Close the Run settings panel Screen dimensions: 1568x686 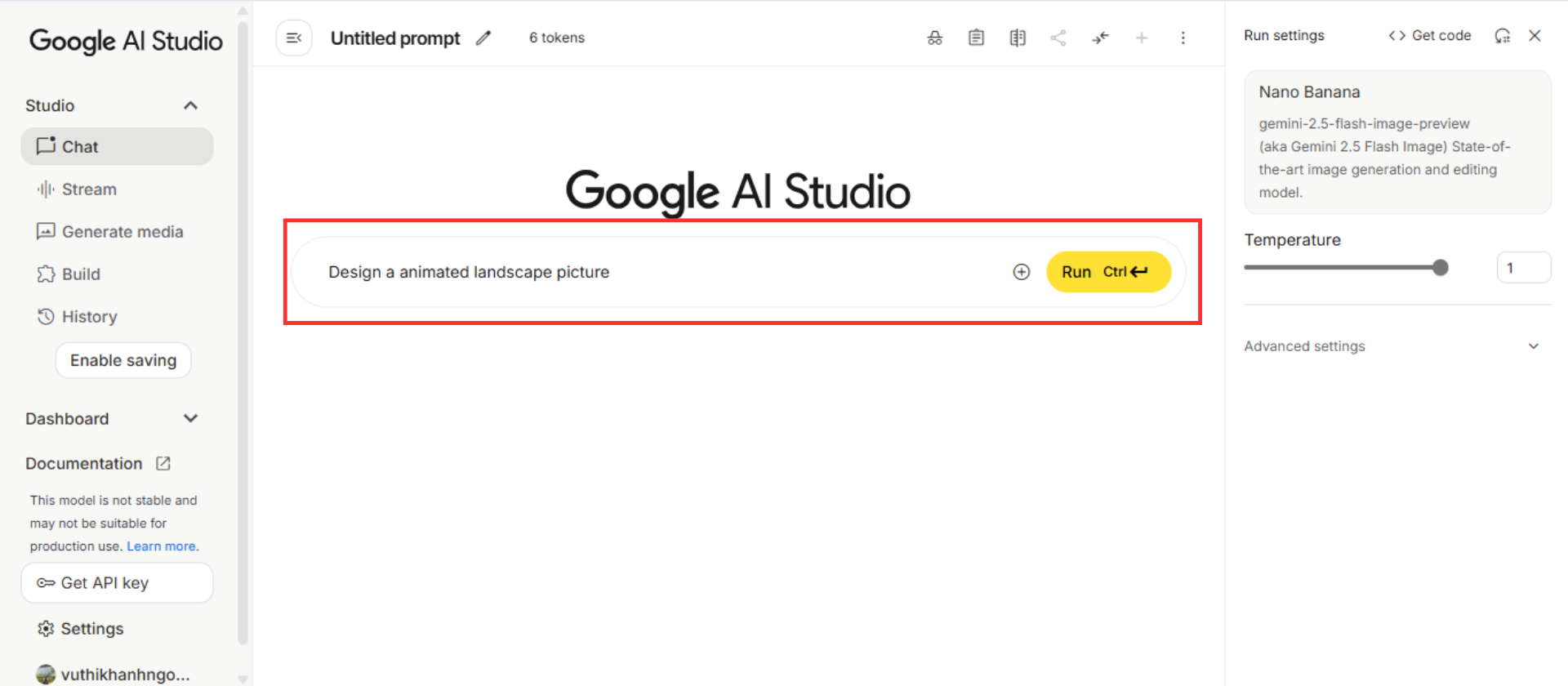[1535, 36]
